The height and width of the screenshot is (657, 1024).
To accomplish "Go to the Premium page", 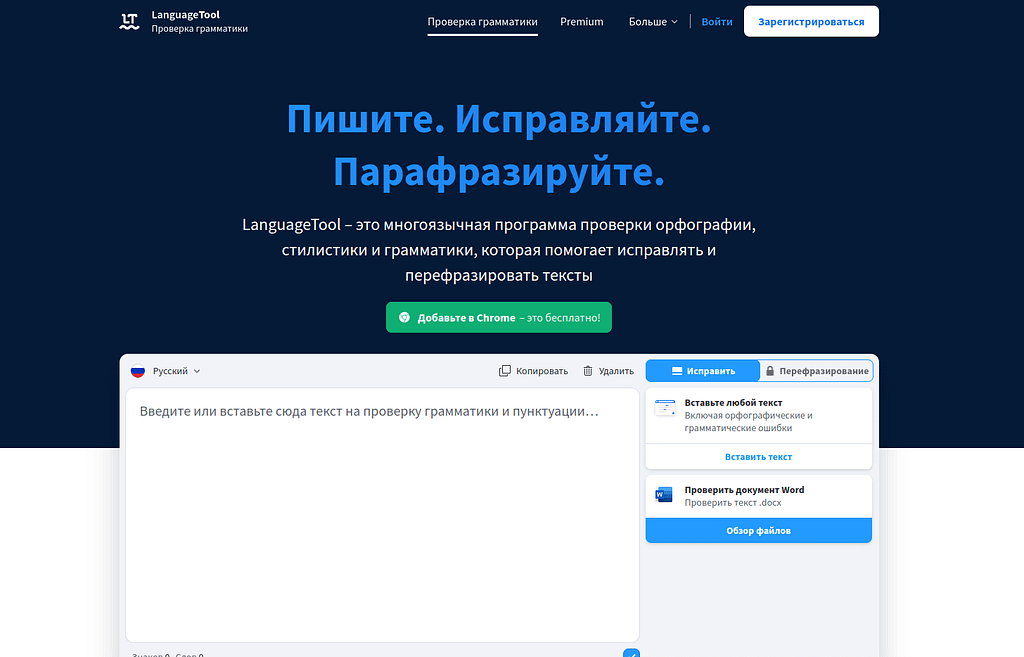I will click(x=582, y=22).
